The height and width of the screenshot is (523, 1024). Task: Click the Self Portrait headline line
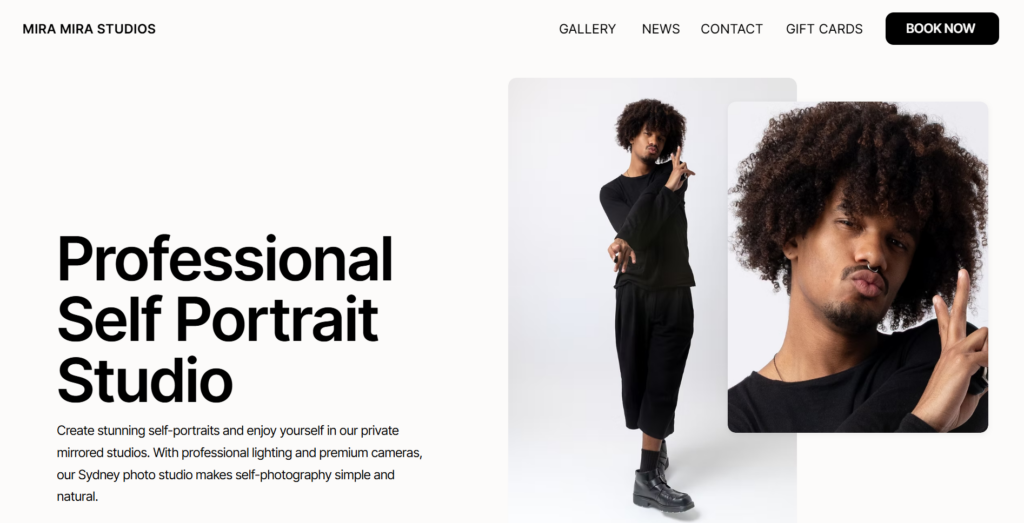217,319
